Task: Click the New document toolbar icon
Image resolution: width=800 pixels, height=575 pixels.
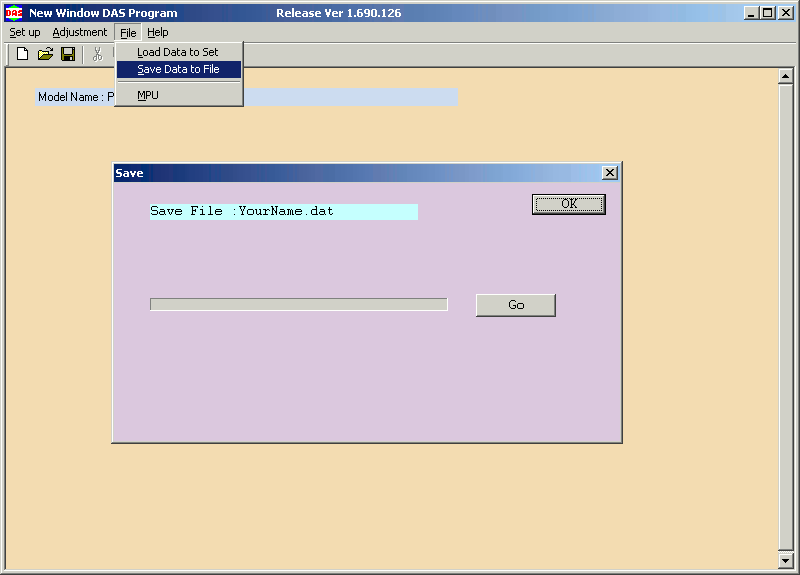Action: 22,54
